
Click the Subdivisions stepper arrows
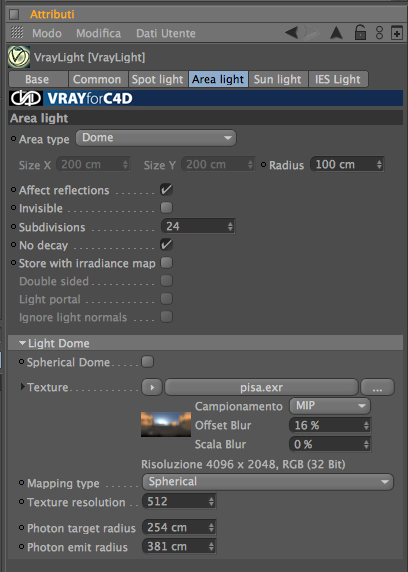tap(230, 227)
